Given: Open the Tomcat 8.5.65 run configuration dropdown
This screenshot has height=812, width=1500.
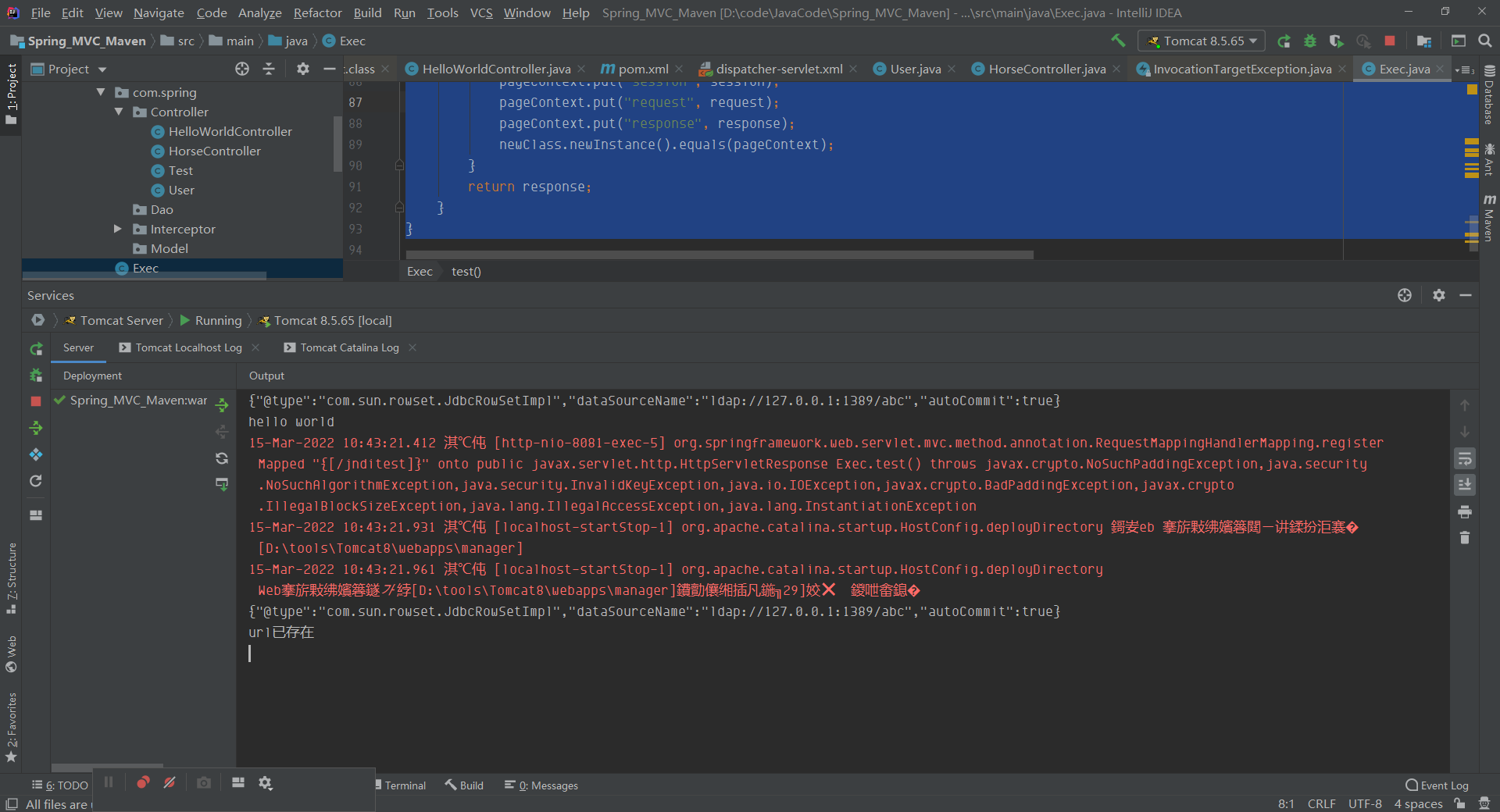Looking at the screenshot, I should tap(1202, 41).
